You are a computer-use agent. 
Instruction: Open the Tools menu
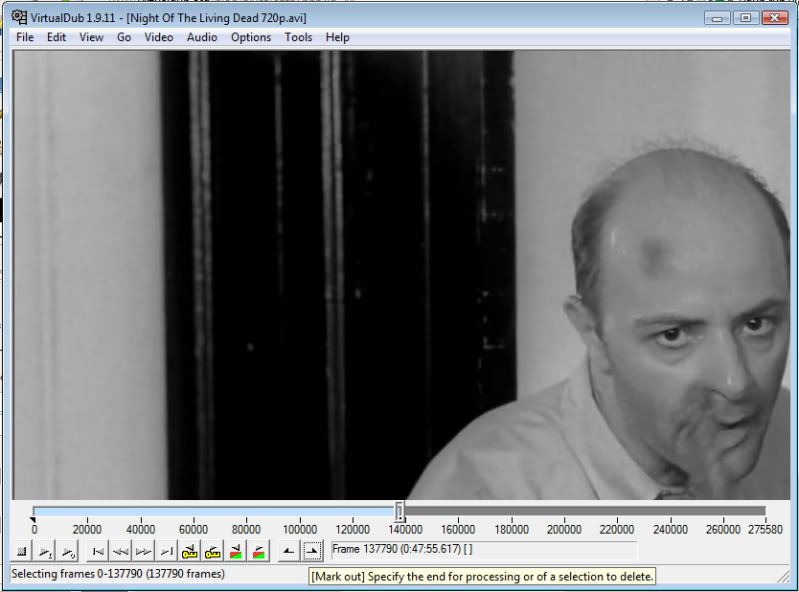click(298, 37)
